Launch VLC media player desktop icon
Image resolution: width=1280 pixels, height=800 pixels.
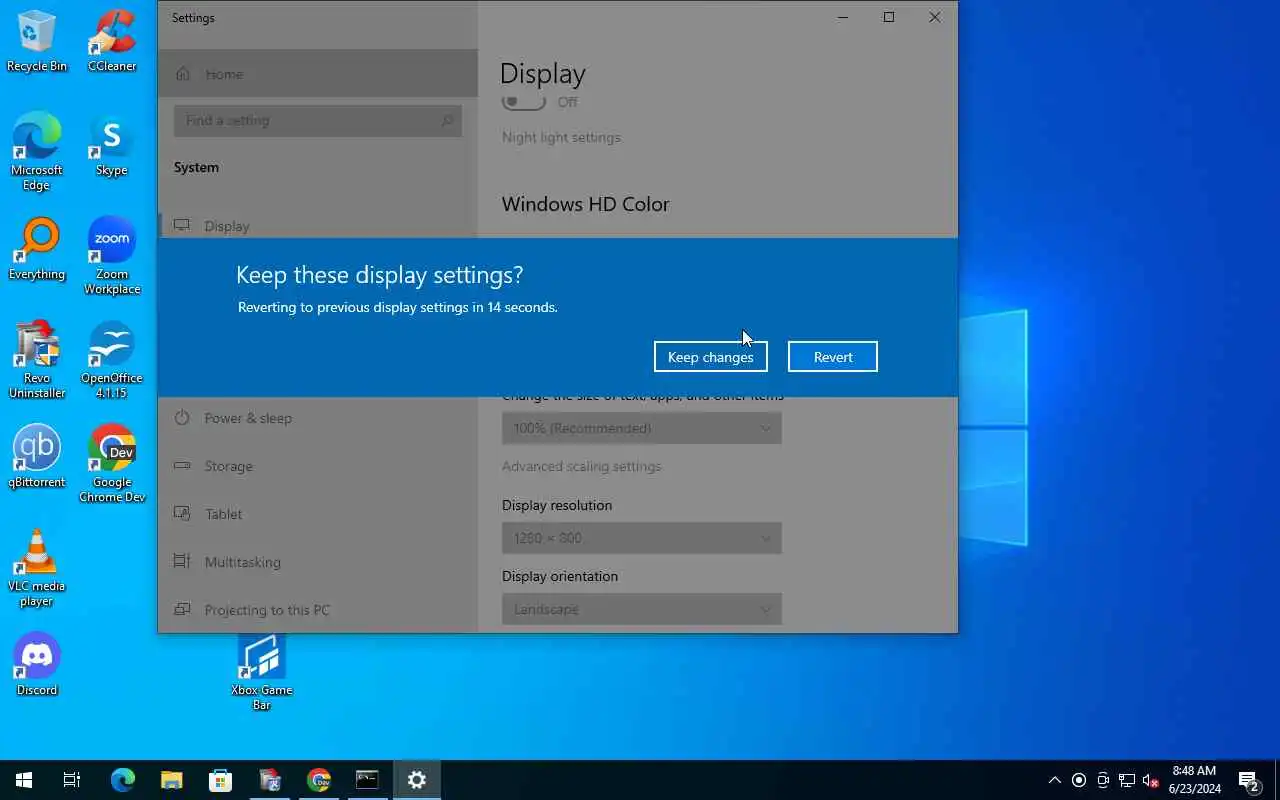[37, 568]
